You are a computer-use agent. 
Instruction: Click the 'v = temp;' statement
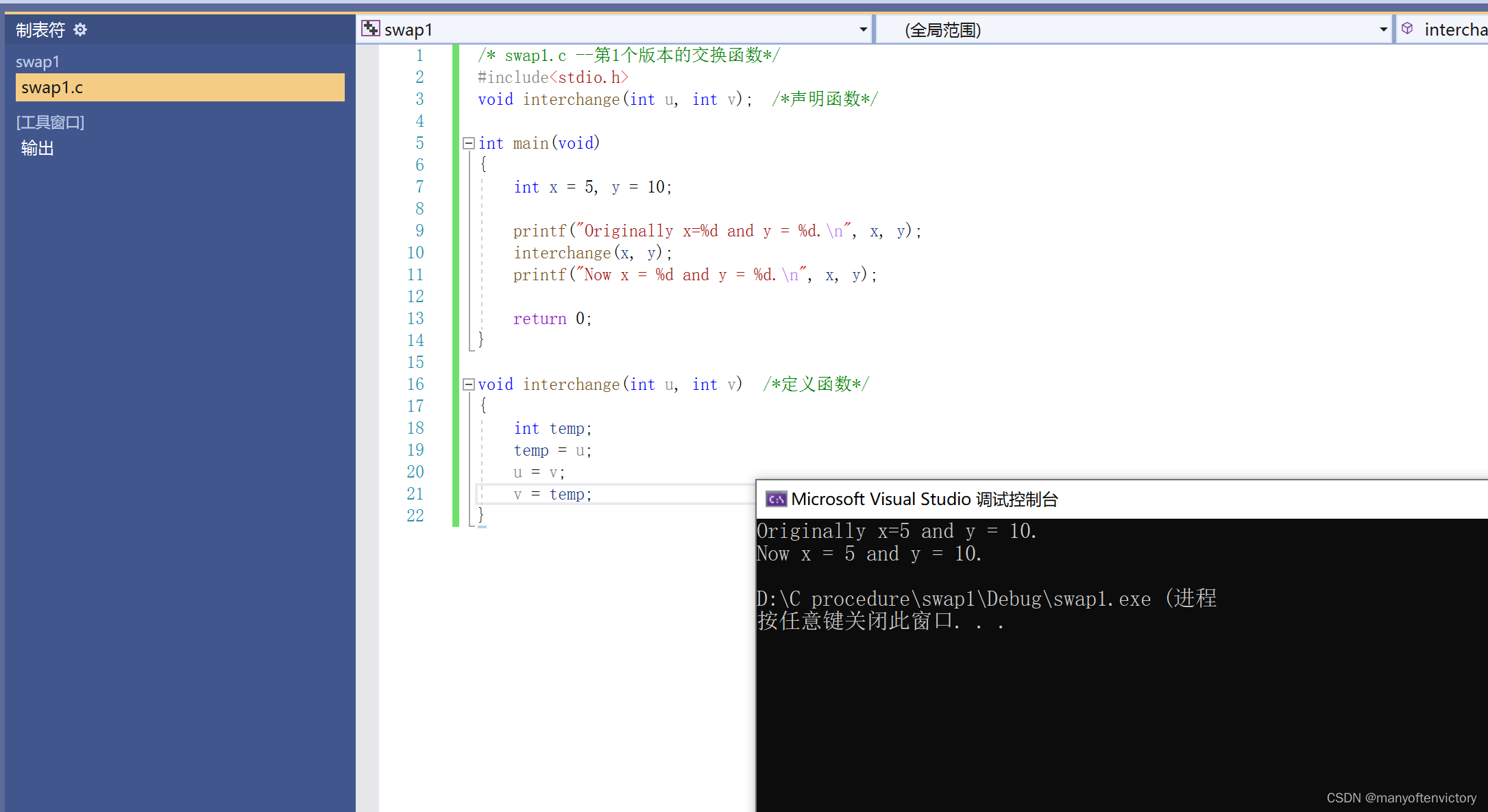pyautogui.click(x=552, y=494)
